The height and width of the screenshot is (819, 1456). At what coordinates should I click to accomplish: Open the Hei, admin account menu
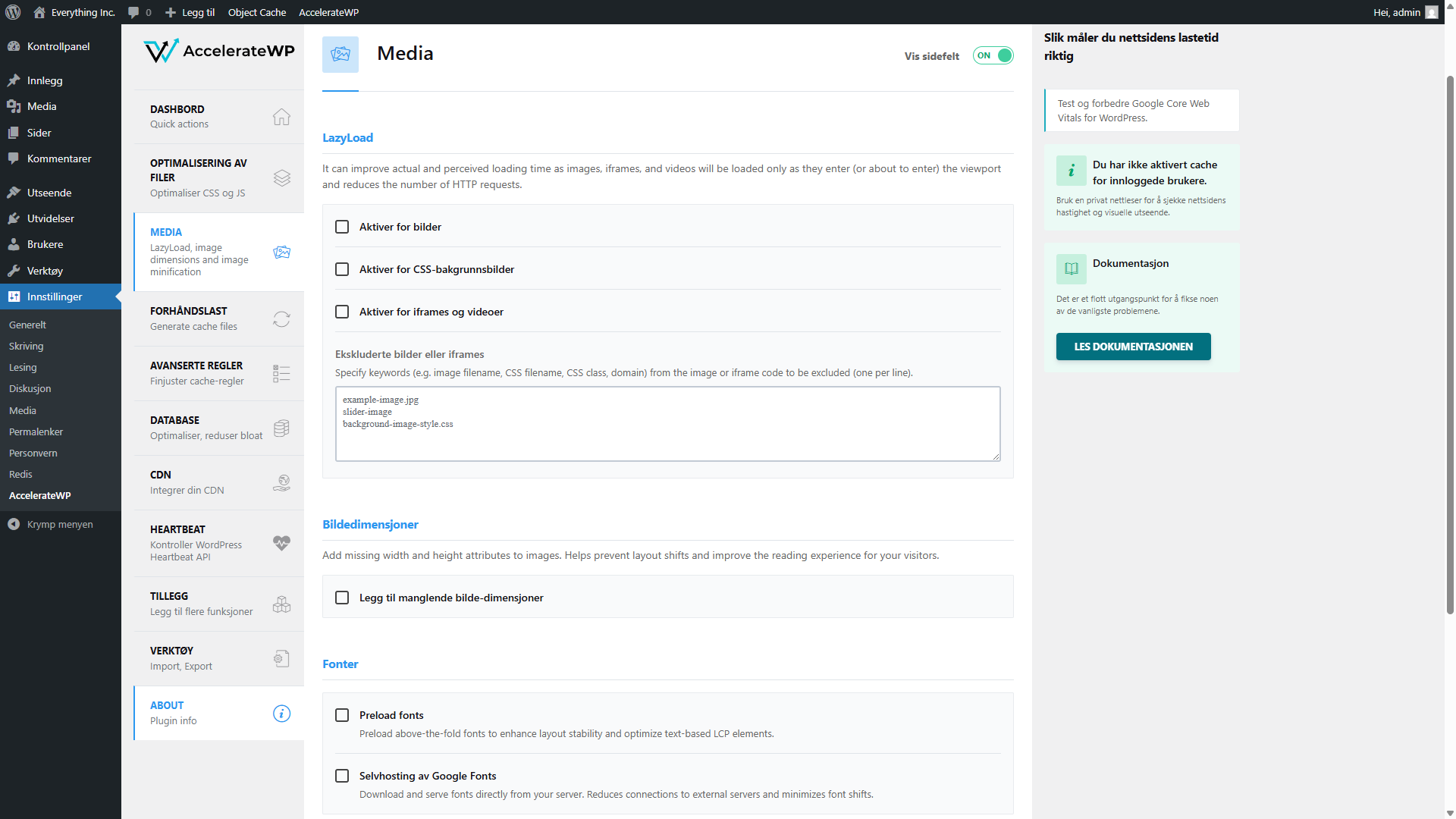1405,12
